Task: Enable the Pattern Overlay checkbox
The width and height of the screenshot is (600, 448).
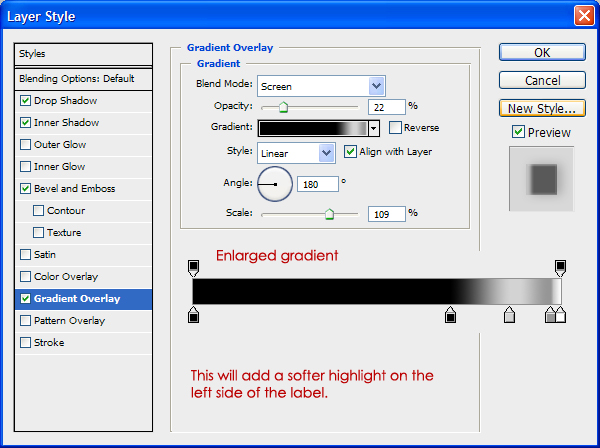Action: click(25, 321)
